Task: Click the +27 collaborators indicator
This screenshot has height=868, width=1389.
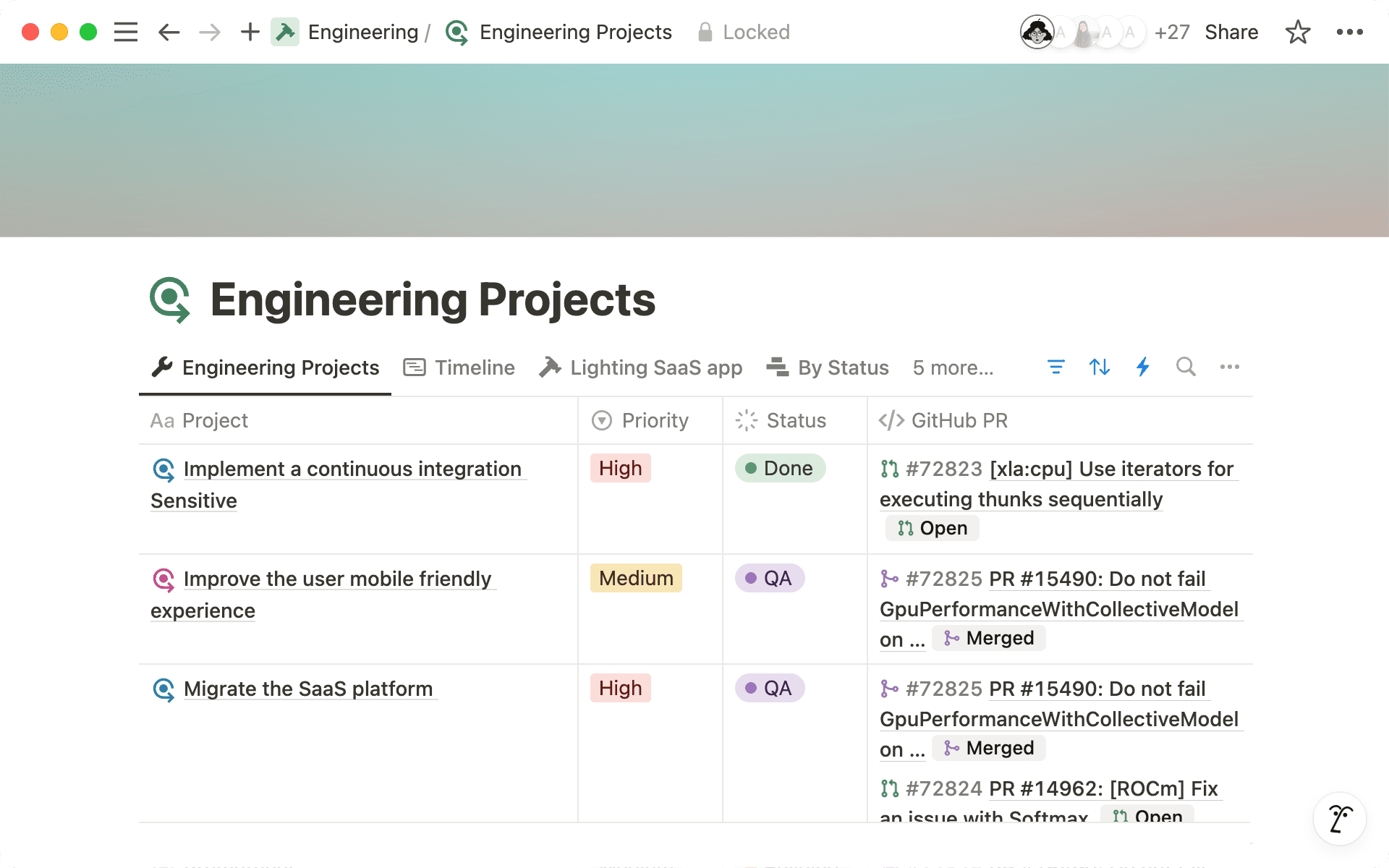Action: point(1172,32)
